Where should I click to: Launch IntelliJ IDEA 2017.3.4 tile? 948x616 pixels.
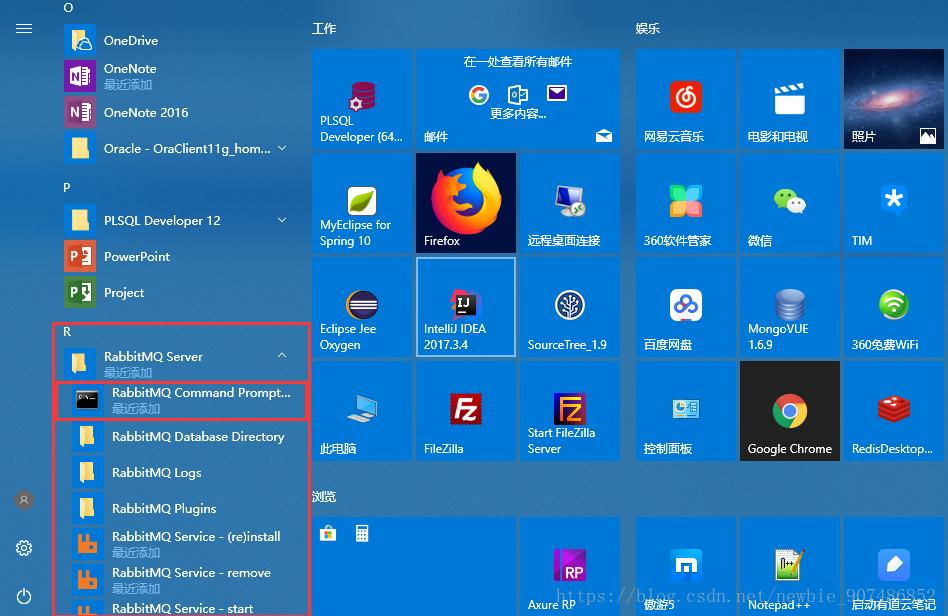click(466, 307)
